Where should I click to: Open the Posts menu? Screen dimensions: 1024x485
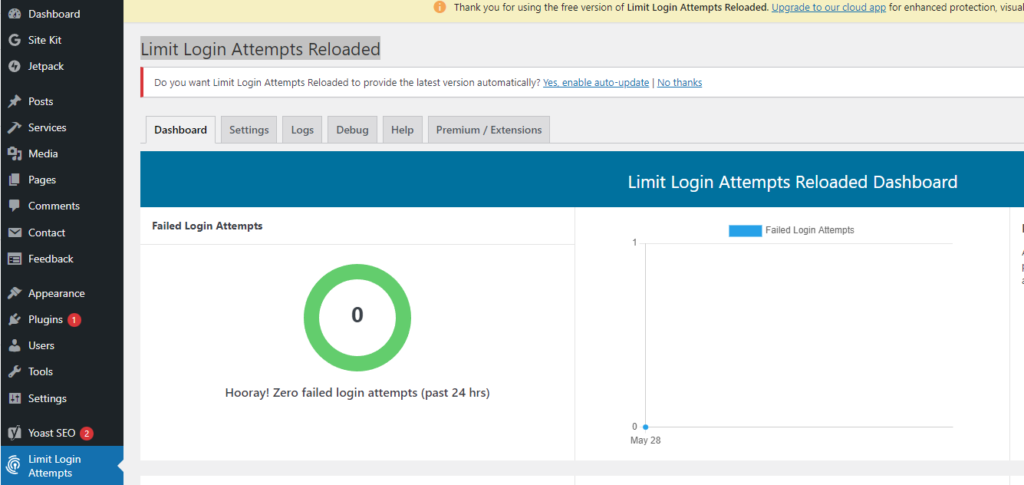click(40, 101)
